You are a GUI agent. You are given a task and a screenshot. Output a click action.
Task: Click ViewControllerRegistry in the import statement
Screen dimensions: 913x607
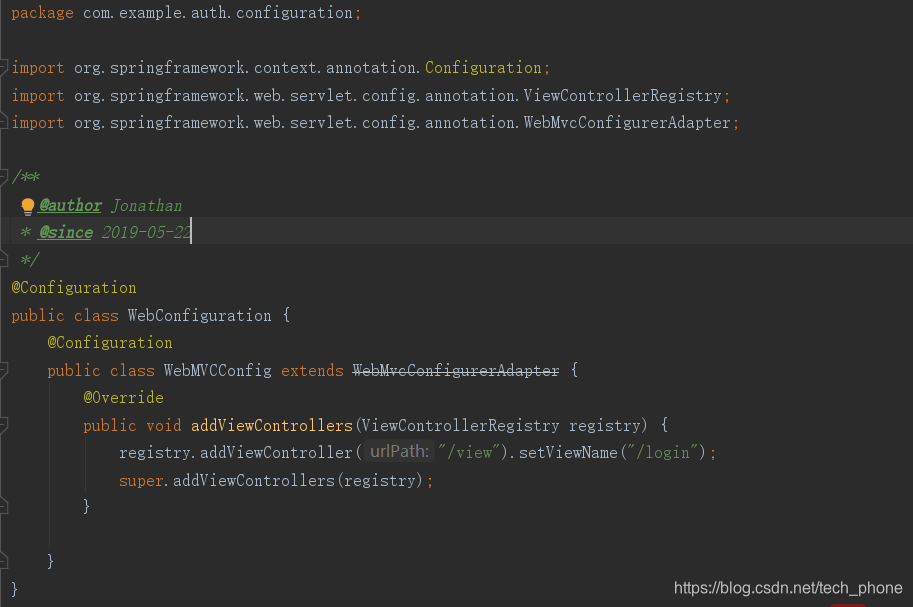[622, 96]
